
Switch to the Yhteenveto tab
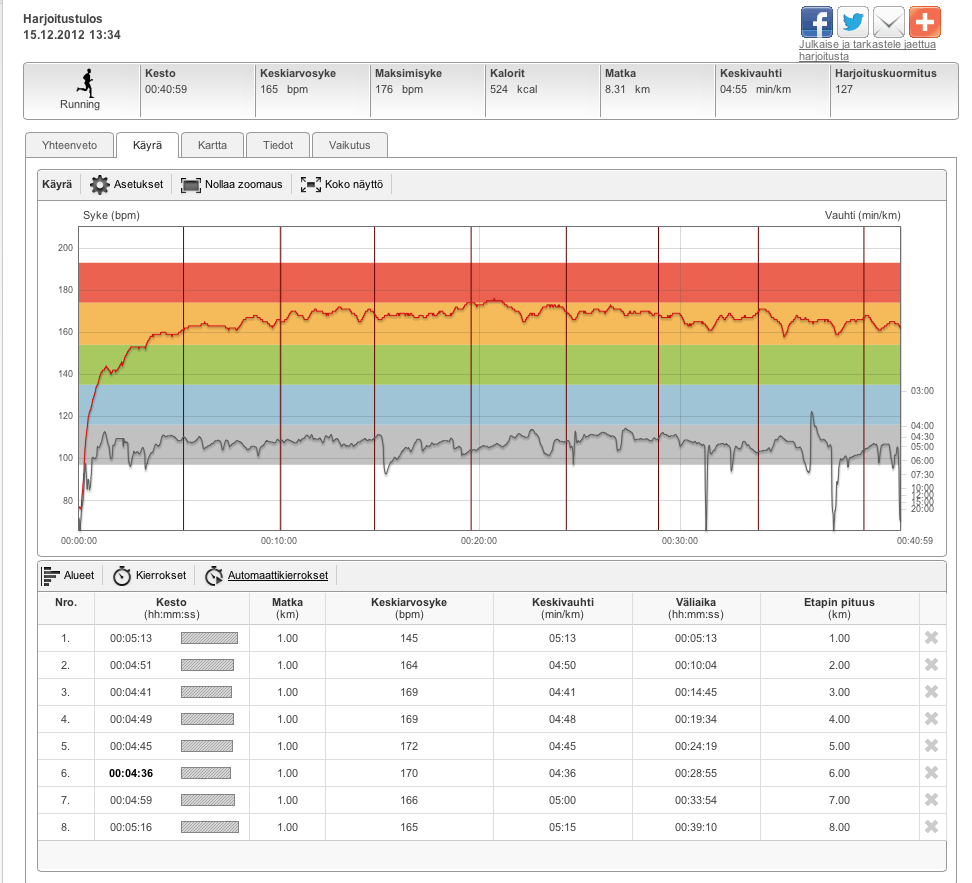click(x=69, y=145)
